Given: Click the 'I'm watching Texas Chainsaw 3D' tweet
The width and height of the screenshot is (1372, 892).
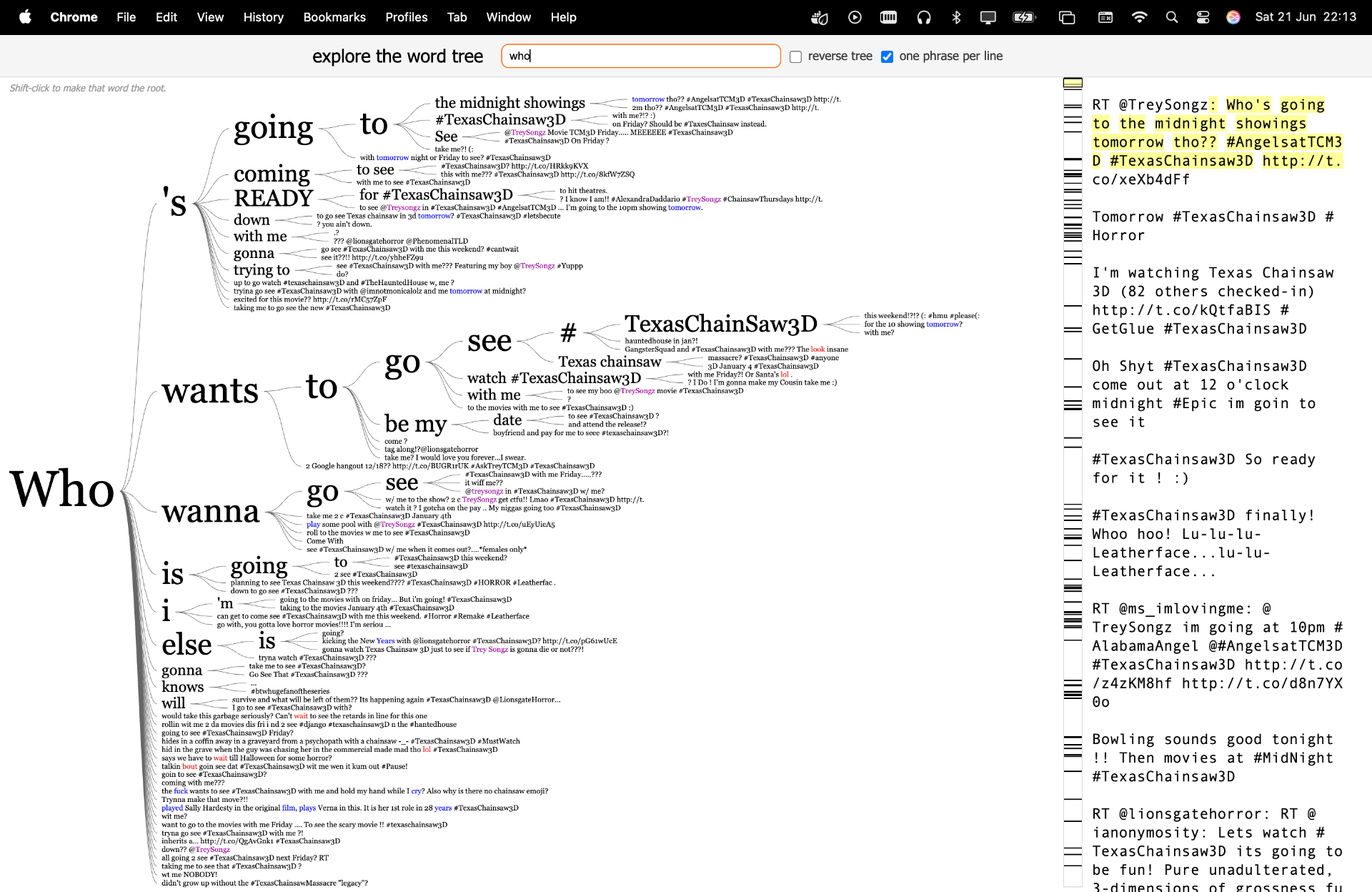Looking at the screenshot, I should click(1213, 301).
